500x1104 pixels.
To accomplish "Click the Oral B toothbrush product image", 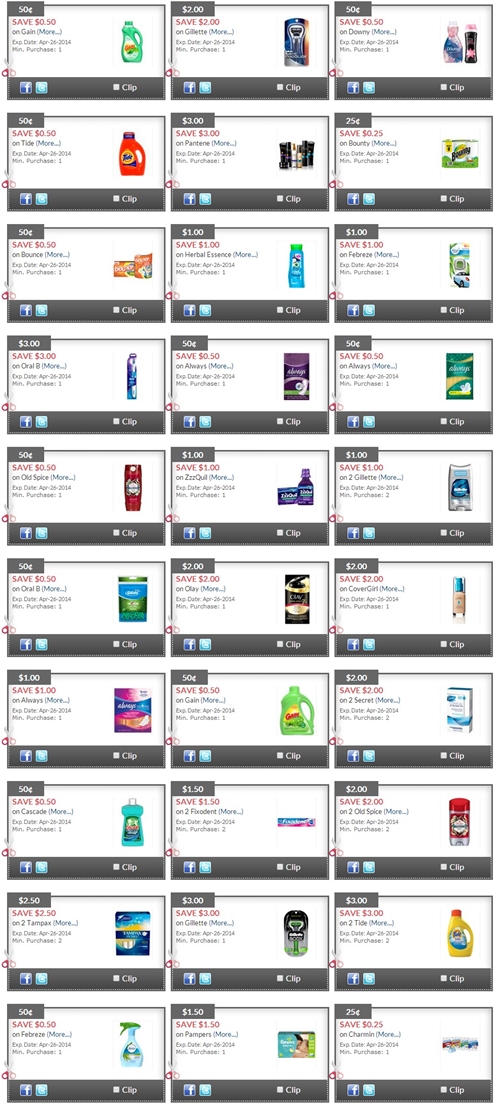I will [132, 377].
